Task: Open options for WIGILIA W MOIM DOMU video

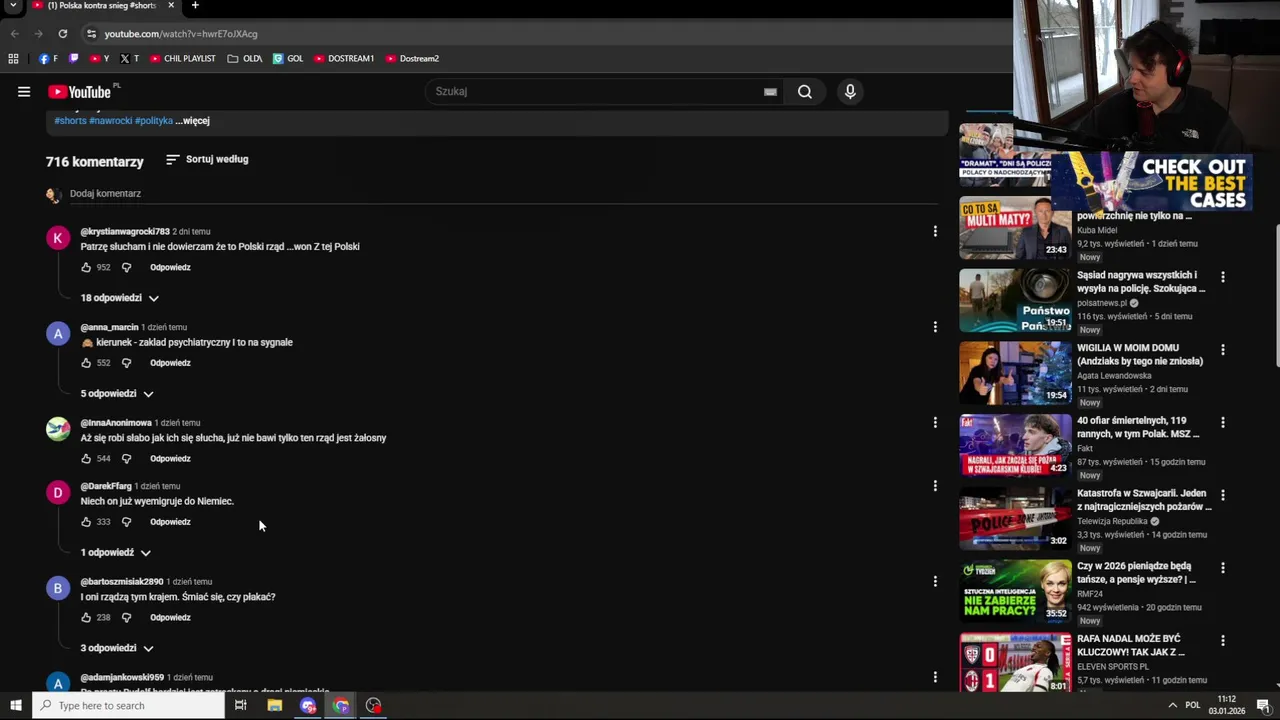Action: tap(1222, 350)
